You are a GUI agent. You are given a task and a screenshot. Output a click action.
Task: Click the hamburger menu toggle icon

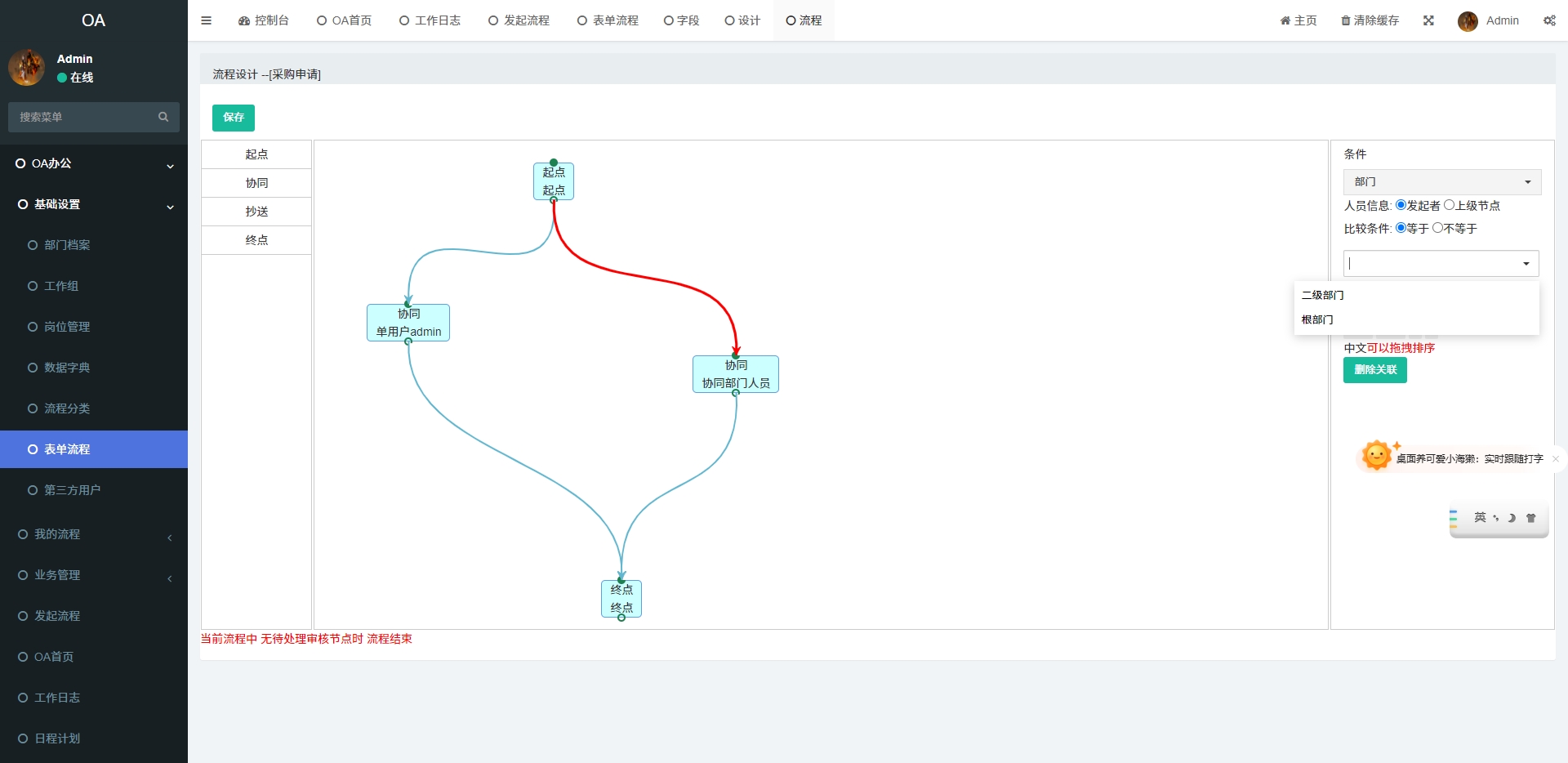[x=206, y=20]
